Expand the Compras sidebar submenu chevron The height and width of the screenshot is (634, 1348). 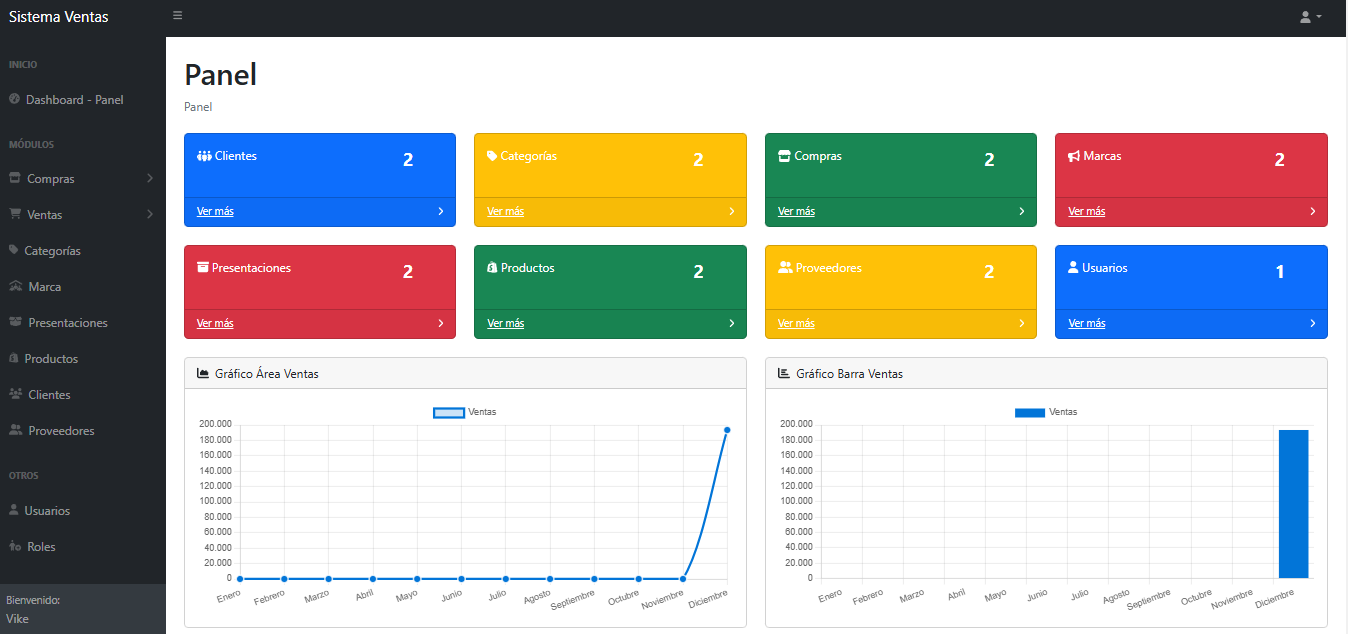point(150,179)
